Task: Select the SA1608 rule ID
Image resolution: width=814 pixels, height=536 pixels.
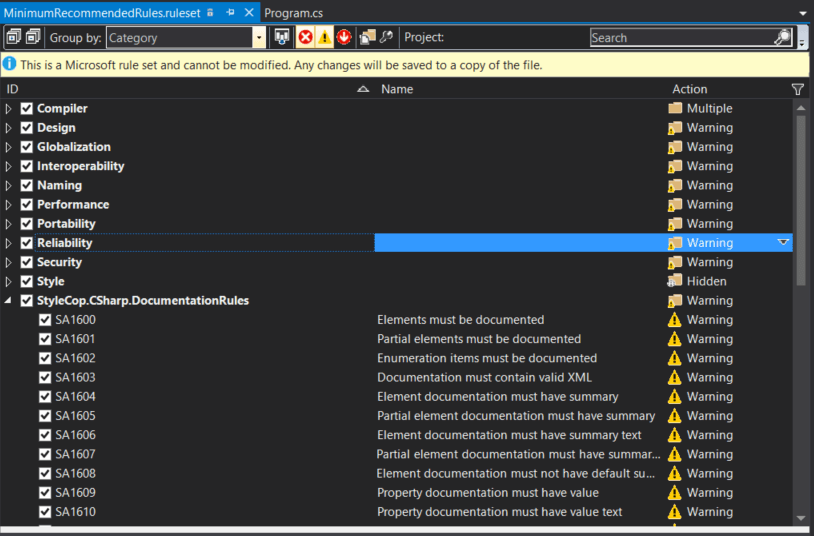Action: pyautogui.click(x=76, y=474)
